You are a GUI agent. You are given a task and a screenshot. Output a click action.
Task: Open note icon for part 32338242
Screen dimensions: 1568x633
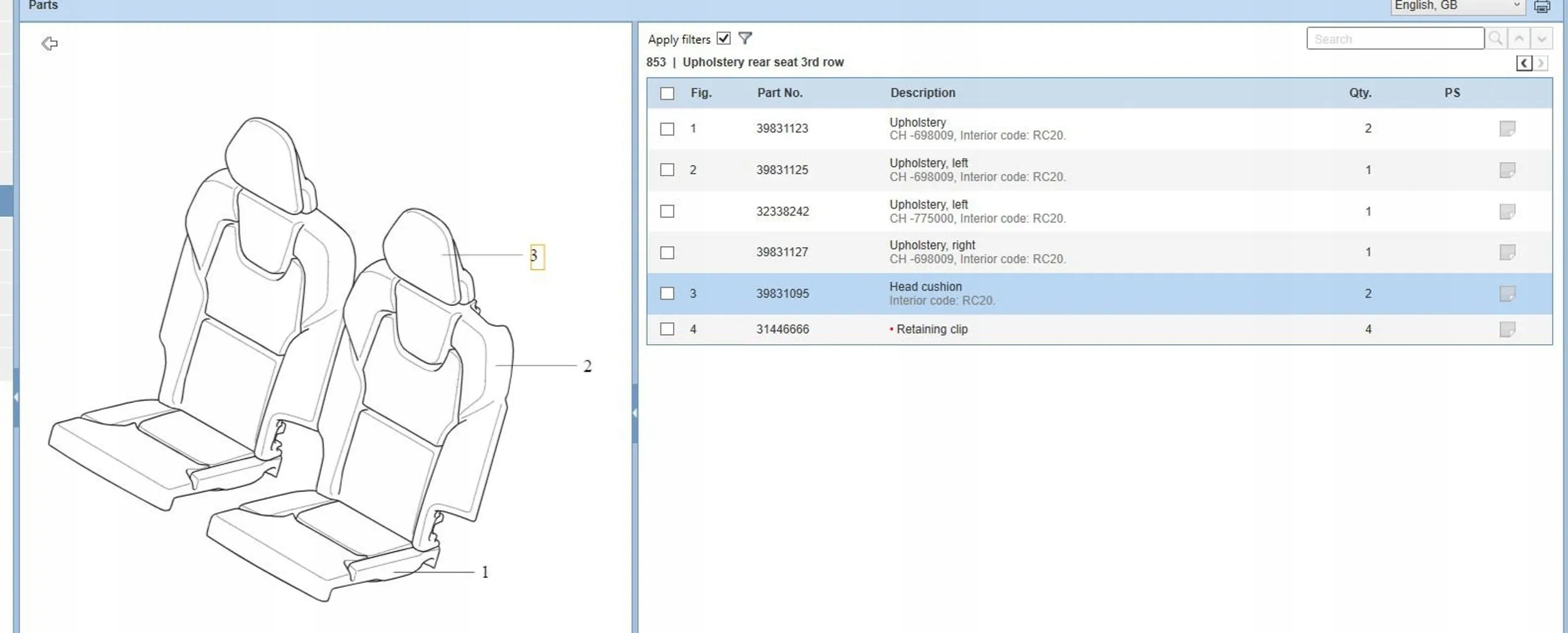[1507, 212]
